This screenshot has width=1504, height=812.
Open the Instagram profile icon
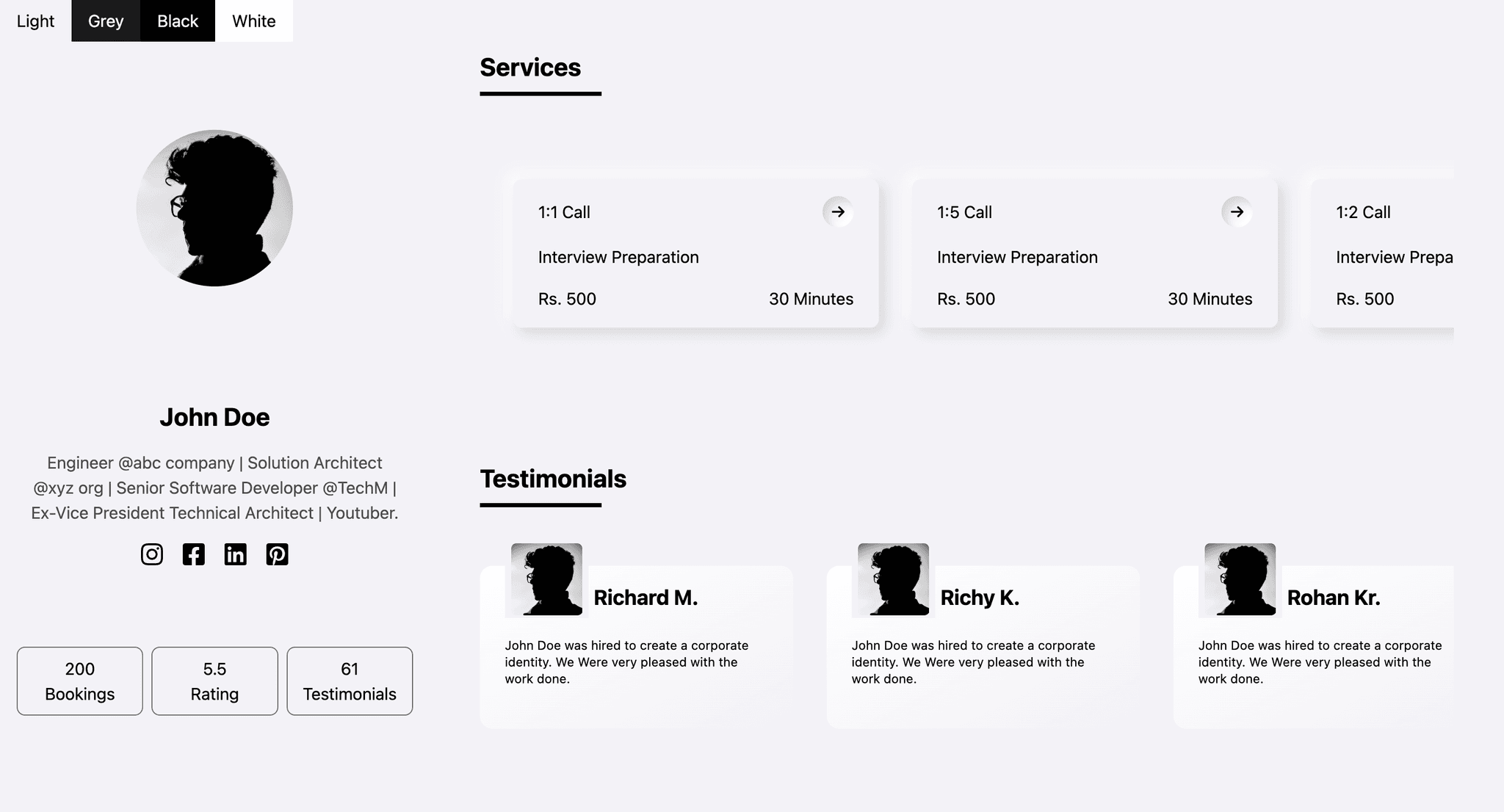click(x=152, y=554)
